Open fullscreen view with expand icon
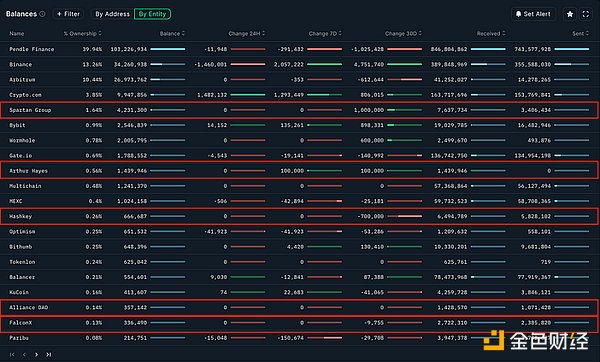This screenshot has height=362, width=600. pyautogui.click(x=585, y=14)
